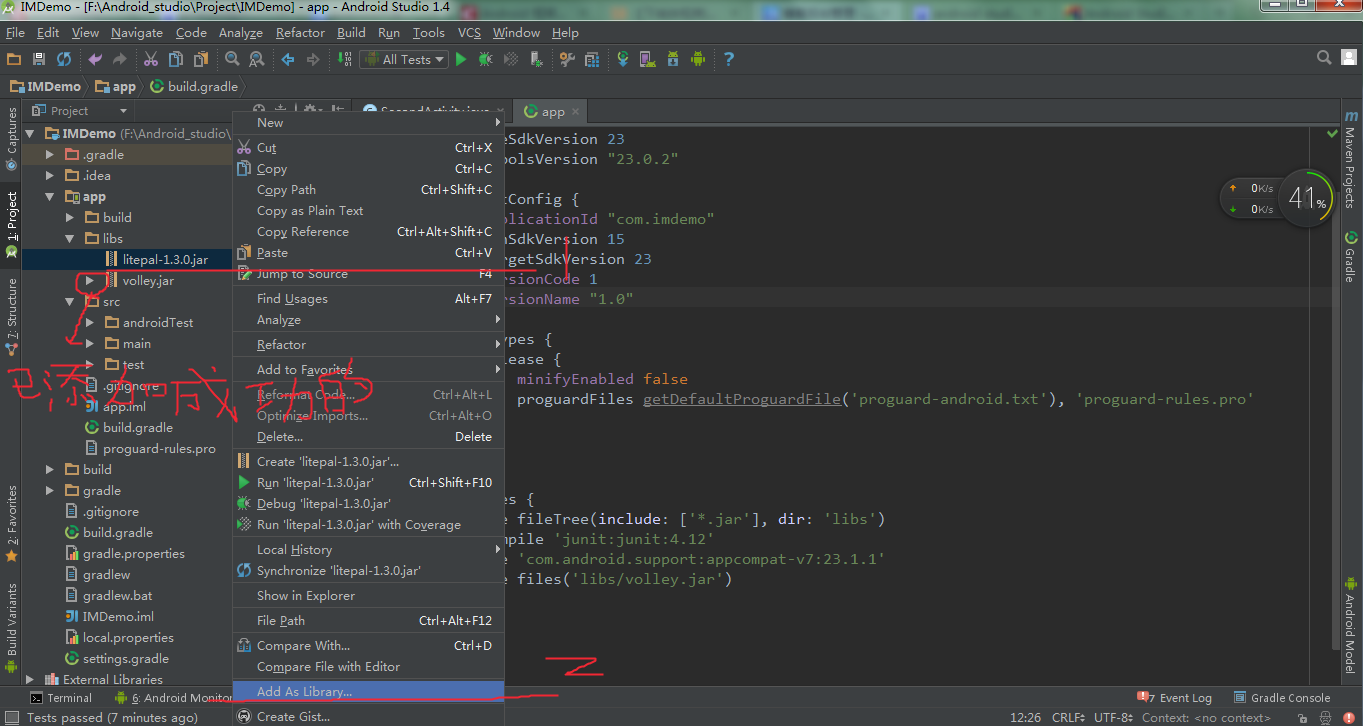1363x726 pixels.
Task: Collapse the libs folder node
Action: point(70,239)
